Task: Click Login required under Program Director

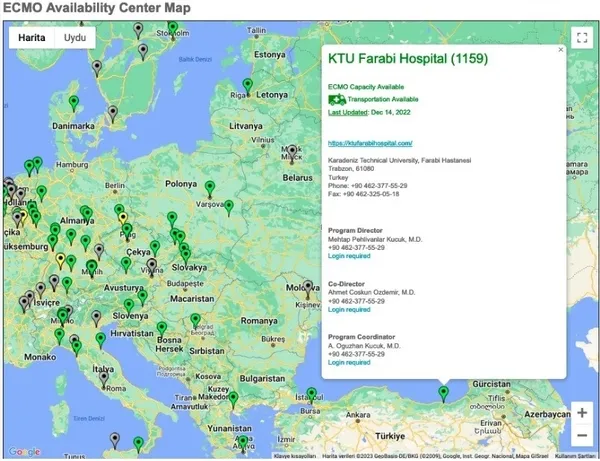Action: click(x=349, y=255)
